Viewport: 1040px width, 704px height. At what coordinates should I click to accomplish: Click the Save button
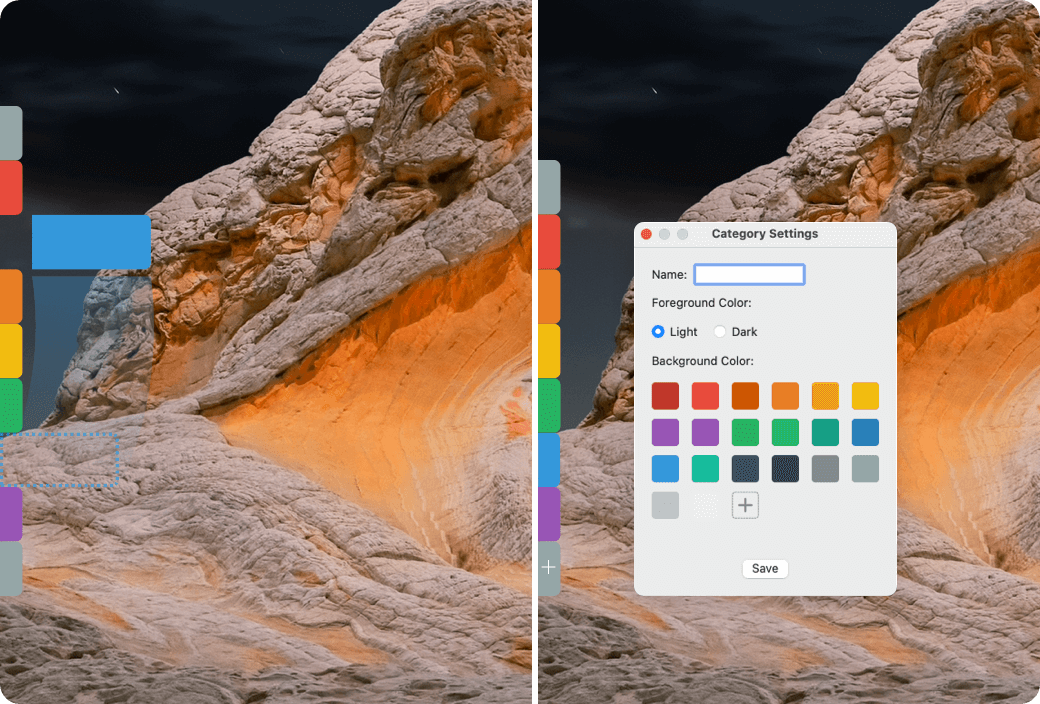click(x=764, y=568)
